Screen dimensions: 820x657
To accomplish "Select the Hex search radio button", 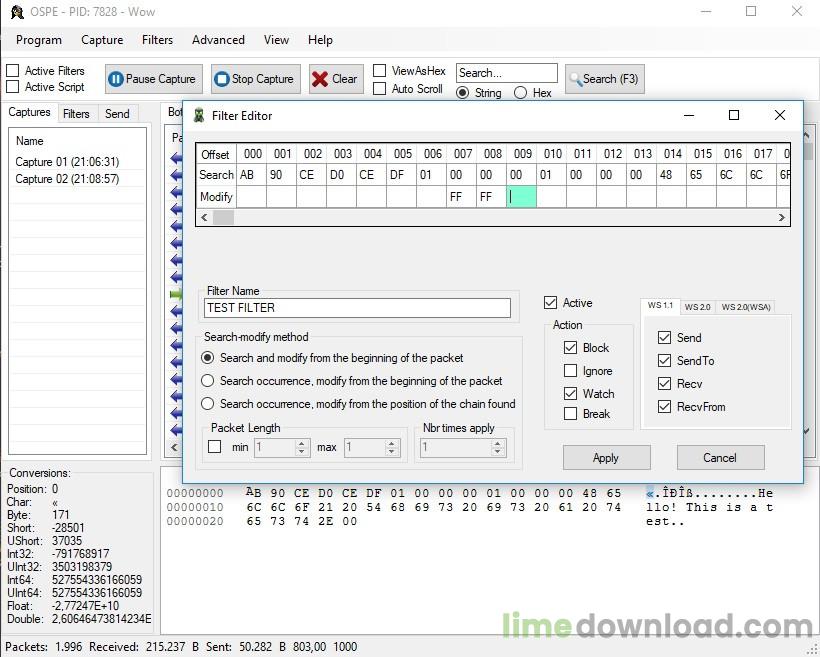I will coord(520,93).
